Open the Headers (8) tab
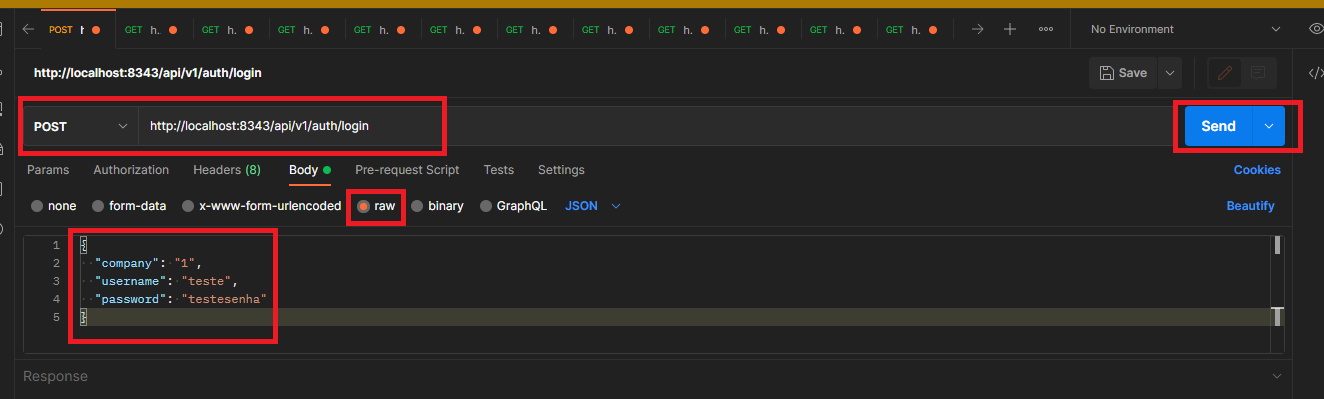Viewport: 1324px width, 399px height. tap(227, 170)
